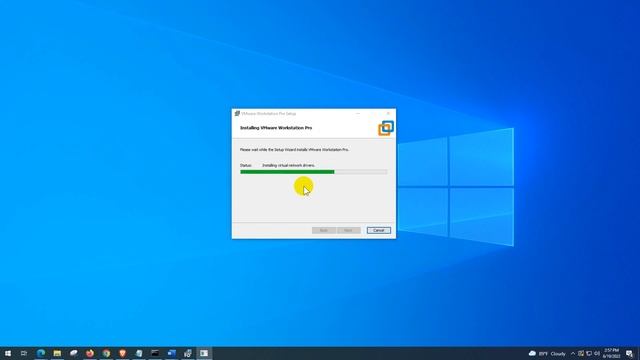Open File Explorer from the taskbar

click(57, 353)
